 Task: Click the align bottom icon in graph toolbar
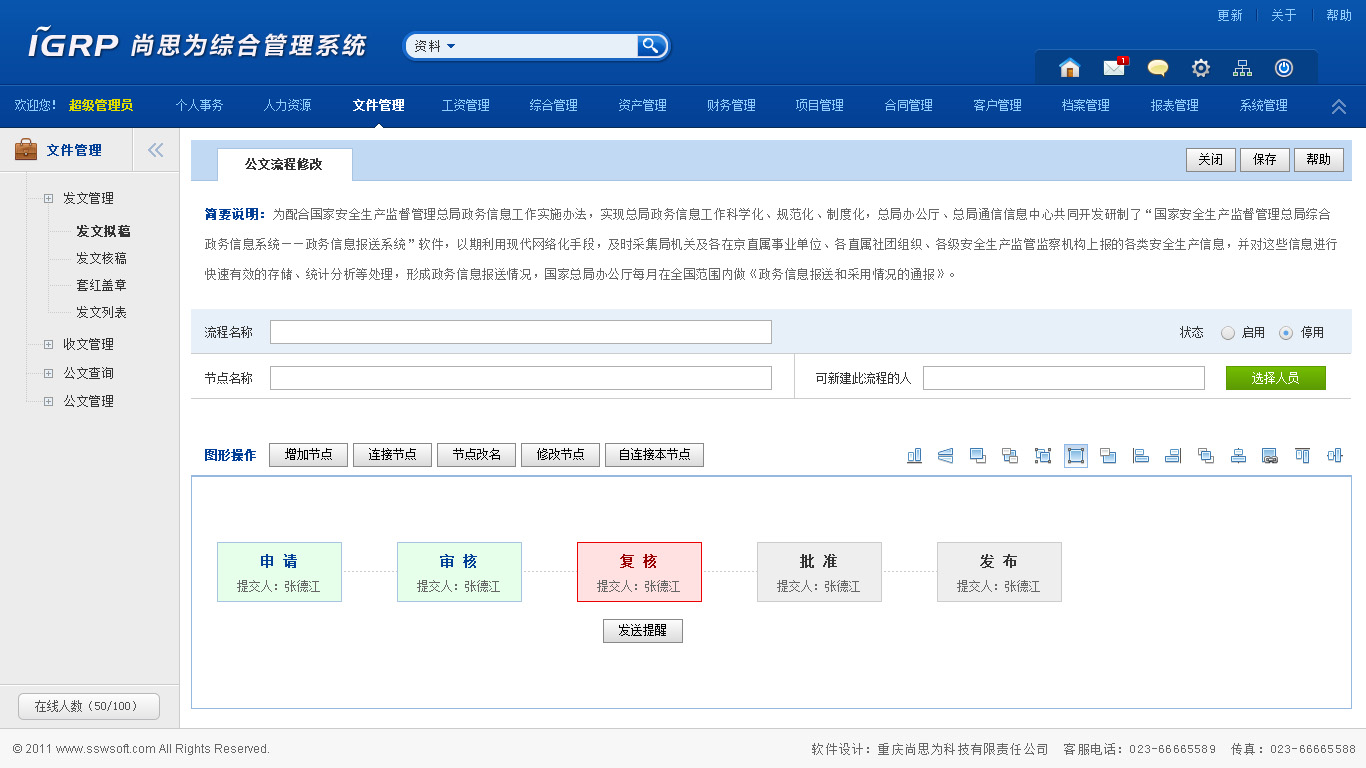point(914,456)
